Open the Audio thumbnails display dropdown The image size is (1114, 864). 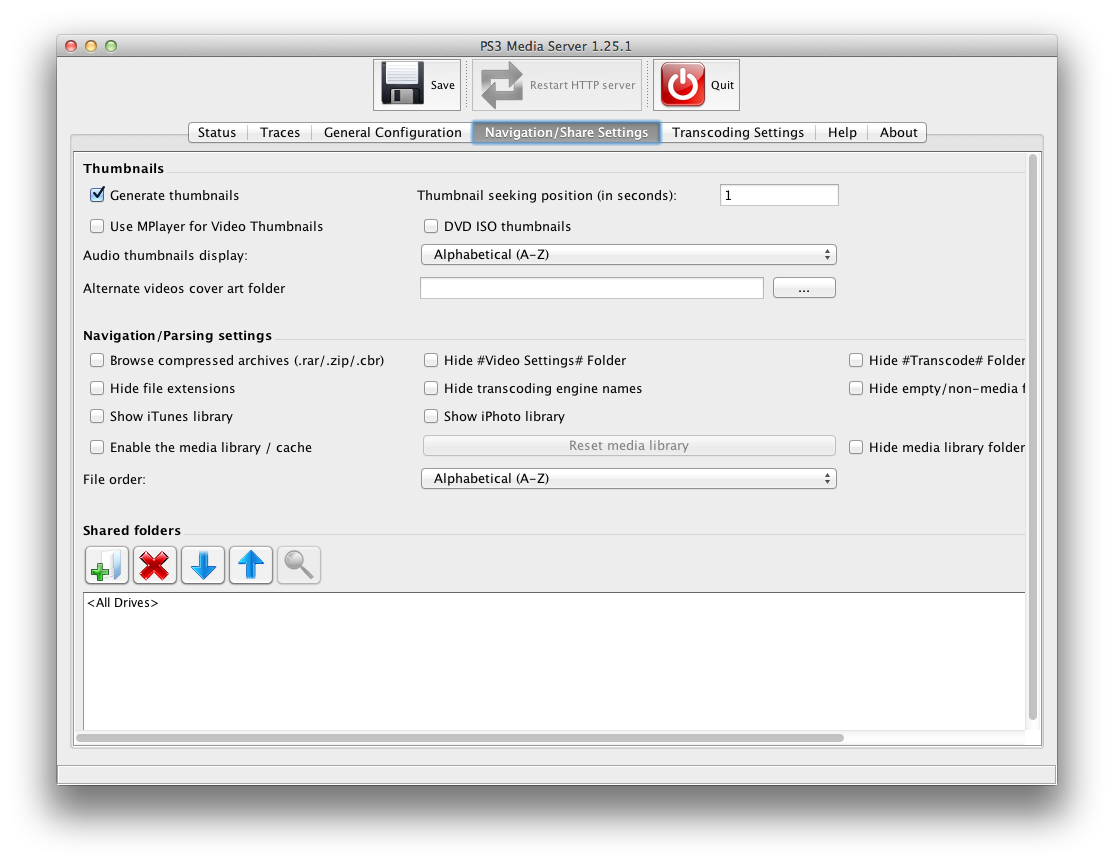(x=629, y=254)
